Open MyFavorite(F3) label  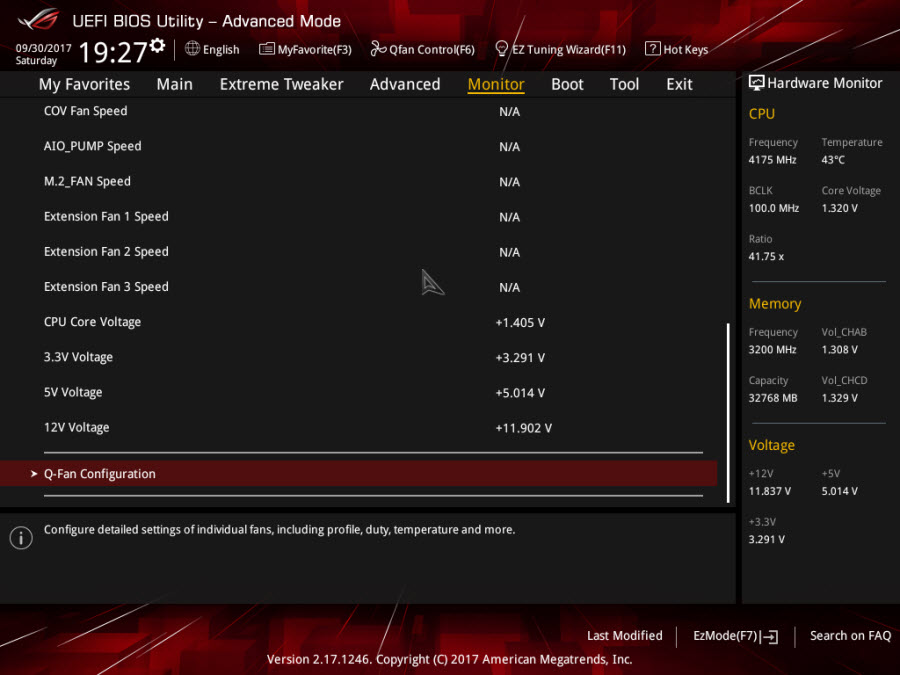click(x=315, y=49)
